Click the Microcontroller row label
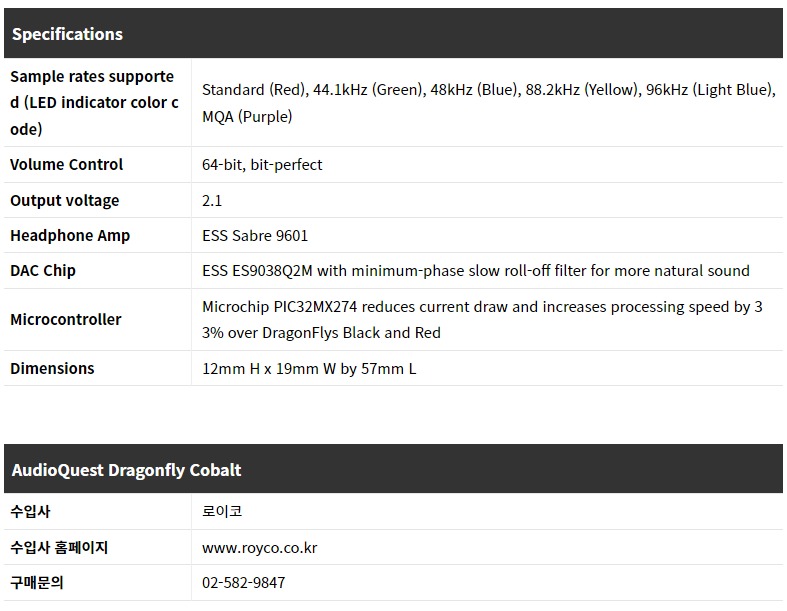Screen dimensions: 787x611 click(65, 319)
